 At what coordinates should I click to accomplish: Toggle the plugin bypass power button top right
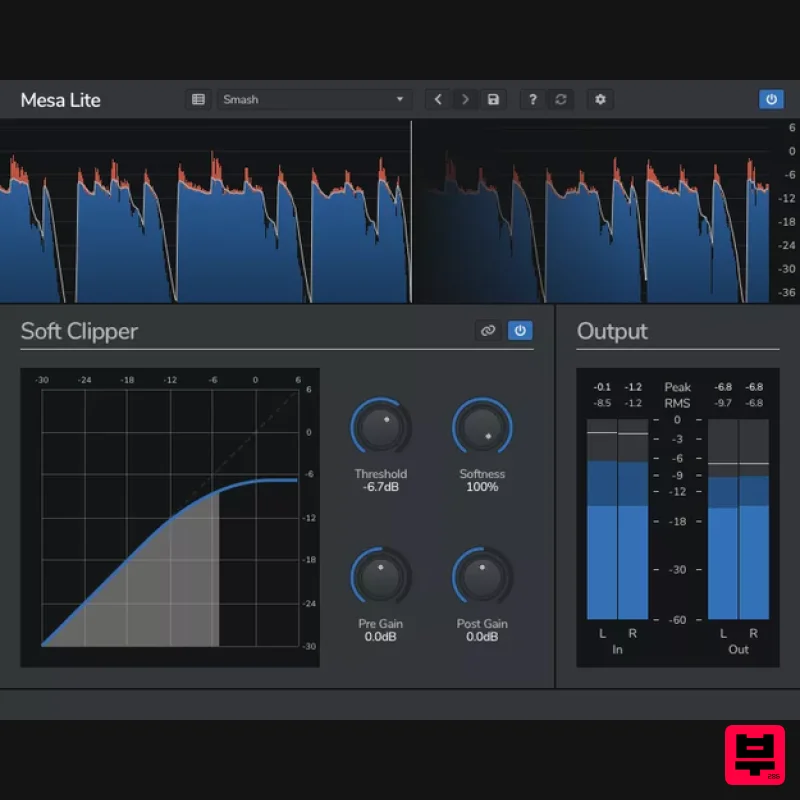point(771,99)
